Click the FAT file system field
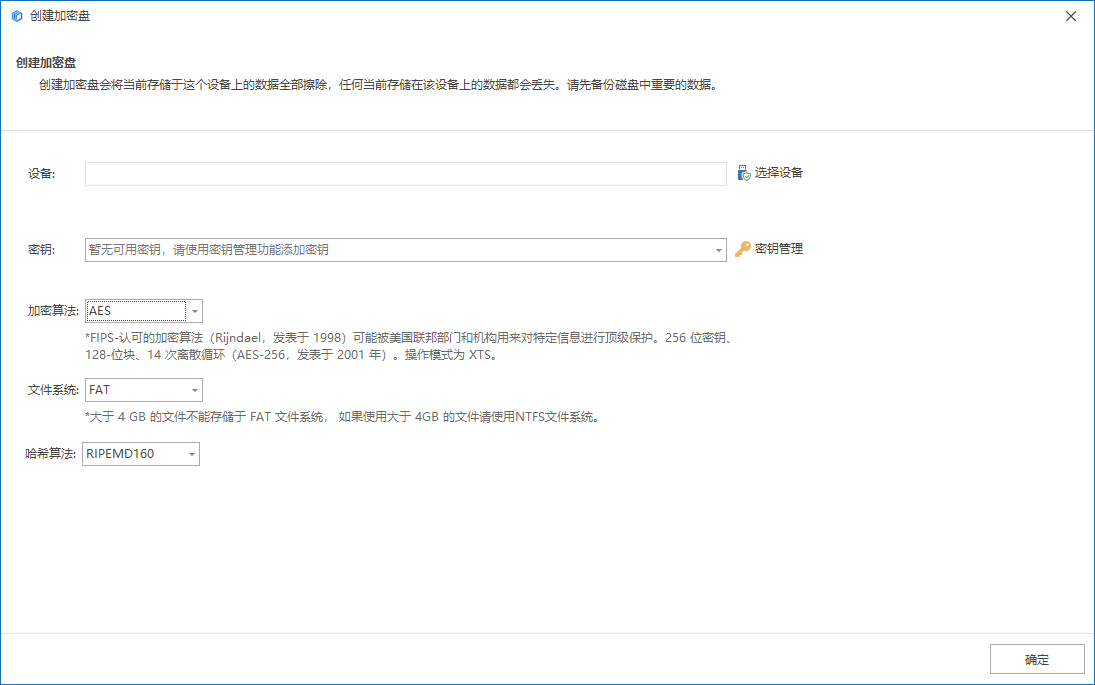 pos(136,390)
